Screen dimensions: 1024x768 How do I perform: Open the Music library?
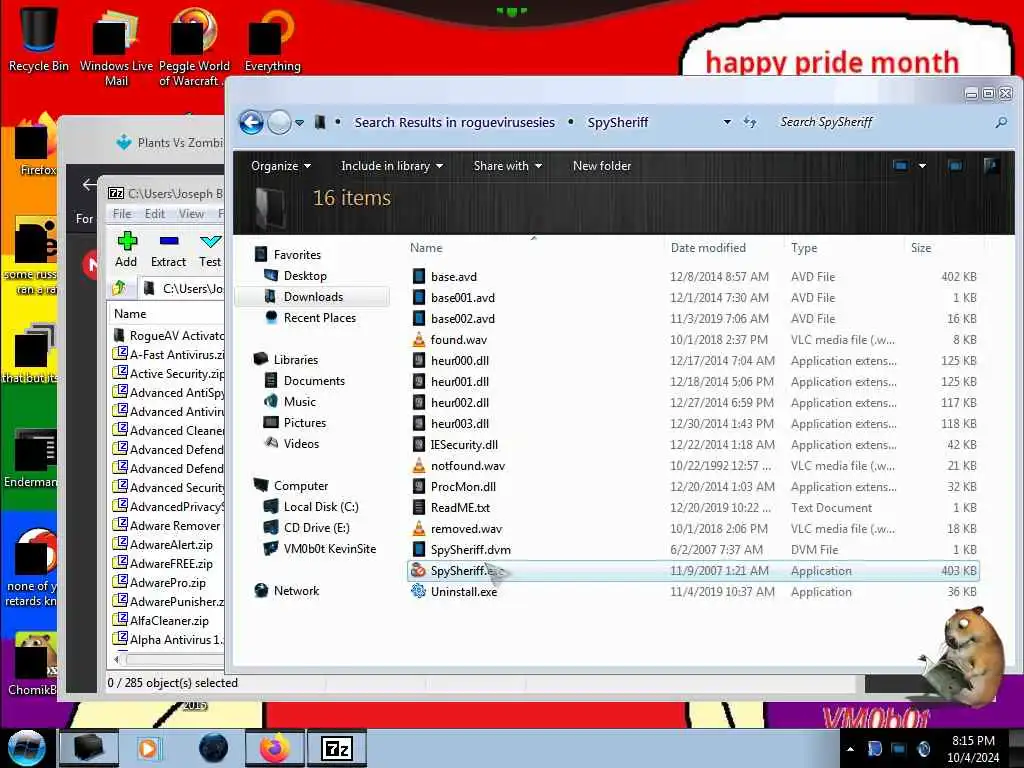299,401
